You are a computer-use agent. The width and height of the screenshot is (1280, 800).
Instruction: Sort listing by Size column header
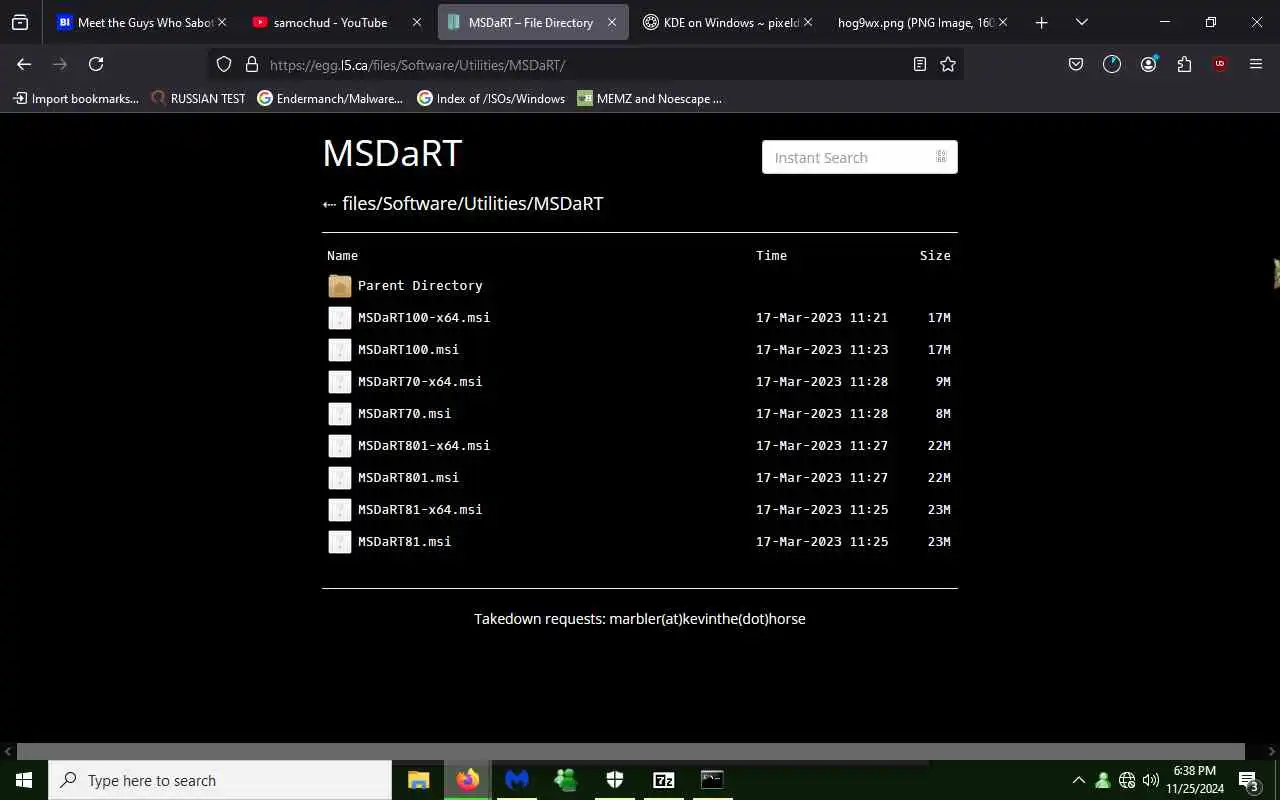click(x=935, y=256)
